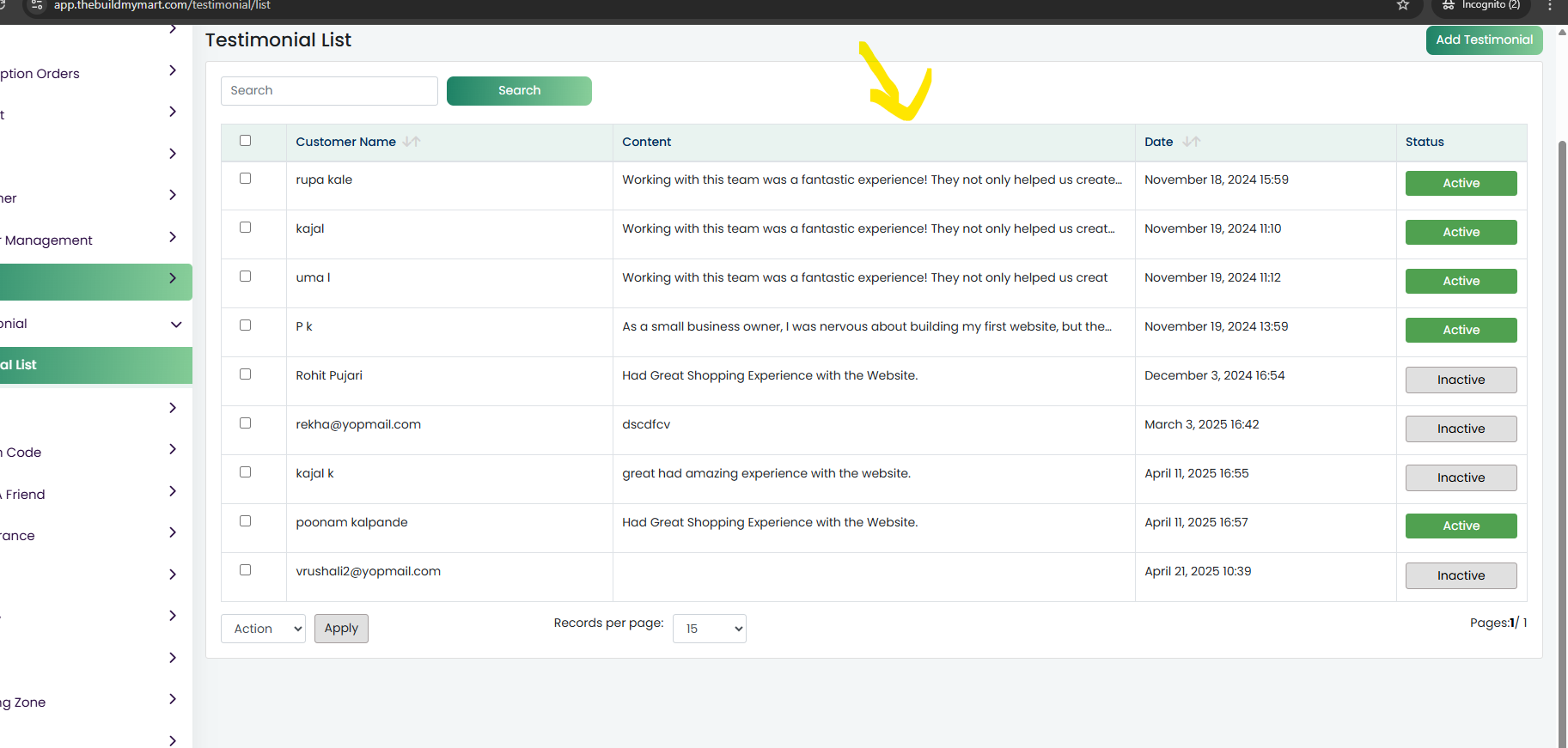Toggle Active status for P k
The width and height of the screenshot is (1568, 748).
[x=1461, y=330]
